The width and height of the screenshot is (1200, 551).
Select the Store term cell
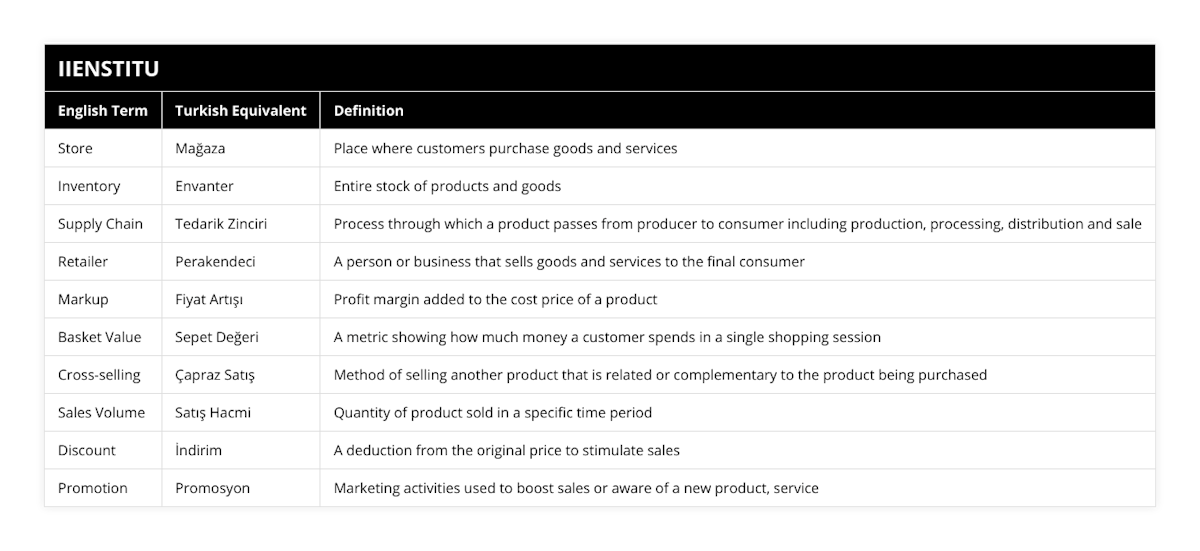pyautogui.click(x=75, y=148)
